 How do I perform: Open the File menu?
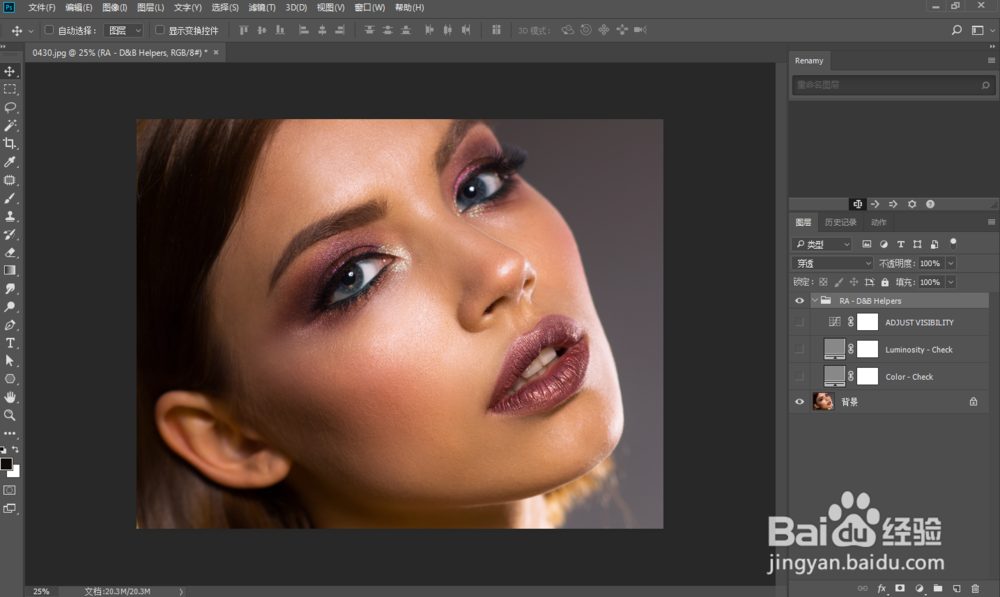click(41, 8)
